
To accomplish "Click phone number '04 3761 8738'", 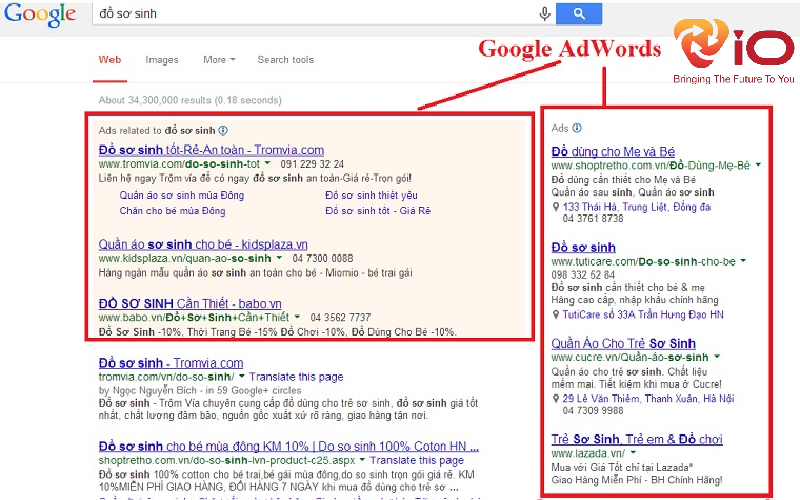I will pyautogui.click(x=593, y=218).
